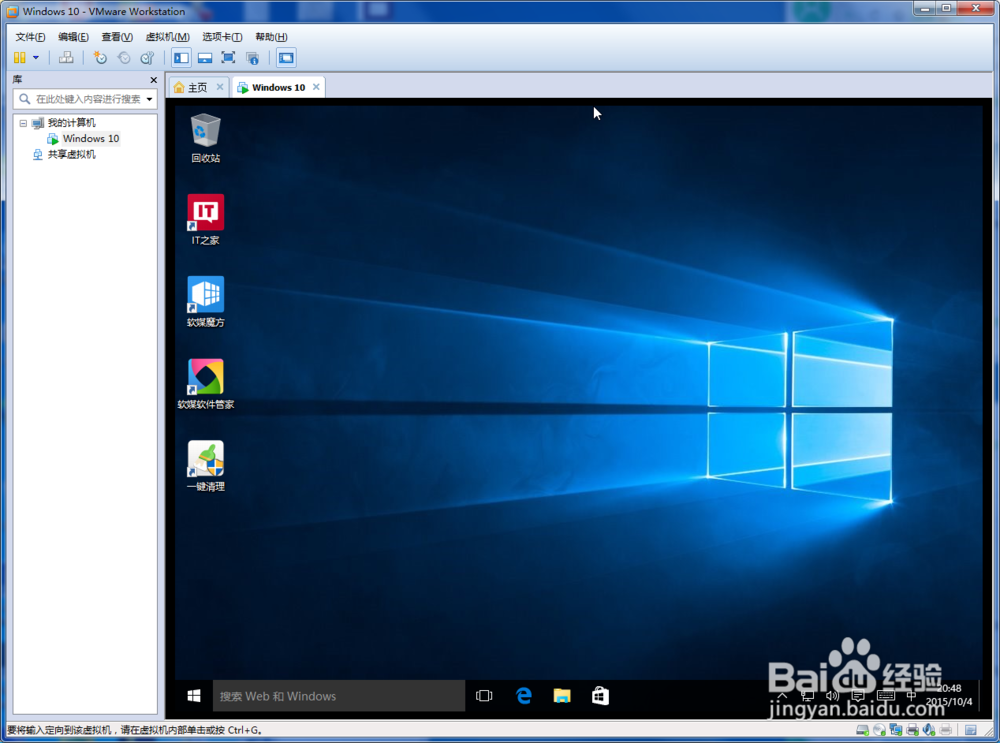Click the guest volume speaker icon

coord(832,696)
